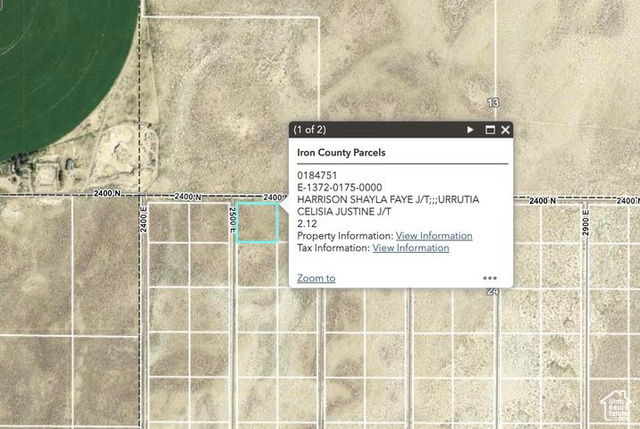Click the account number 0184751
The image size is (640, 429).
[317, 175]
